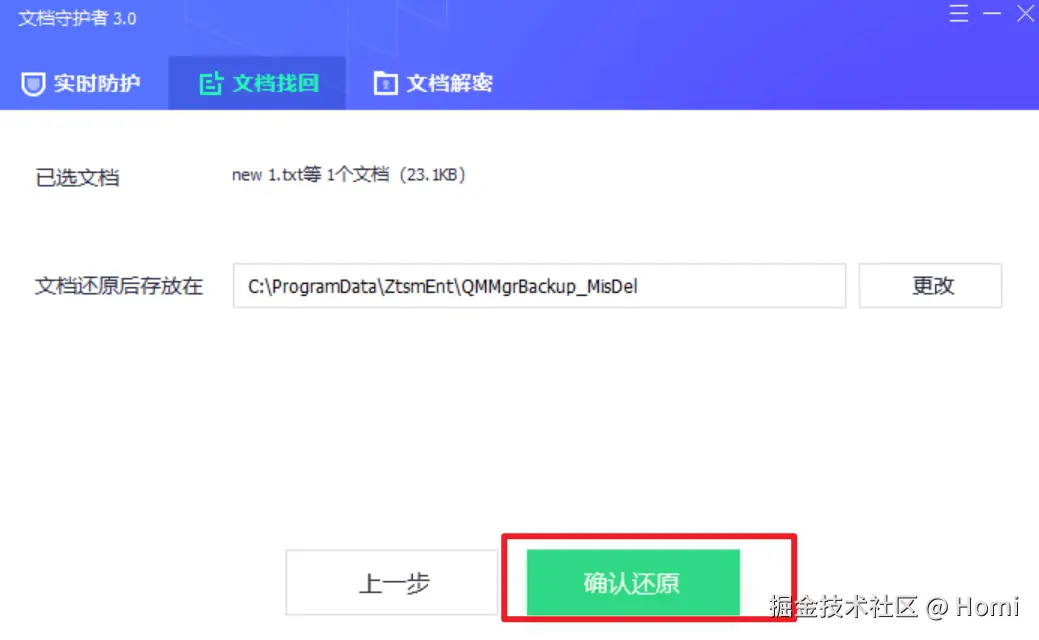This screenshot has width=1039, height=640.
Task: Click the locked folder icon for 文档解密
Action: (x=385, y=83)
